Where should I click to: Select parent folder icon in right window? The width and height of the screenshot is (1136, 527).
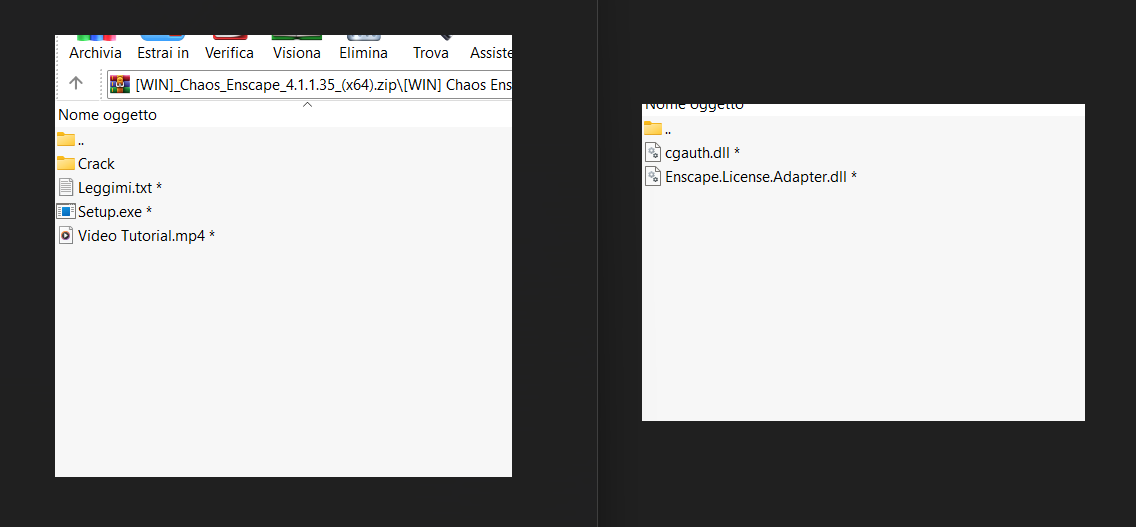[653, 129]
